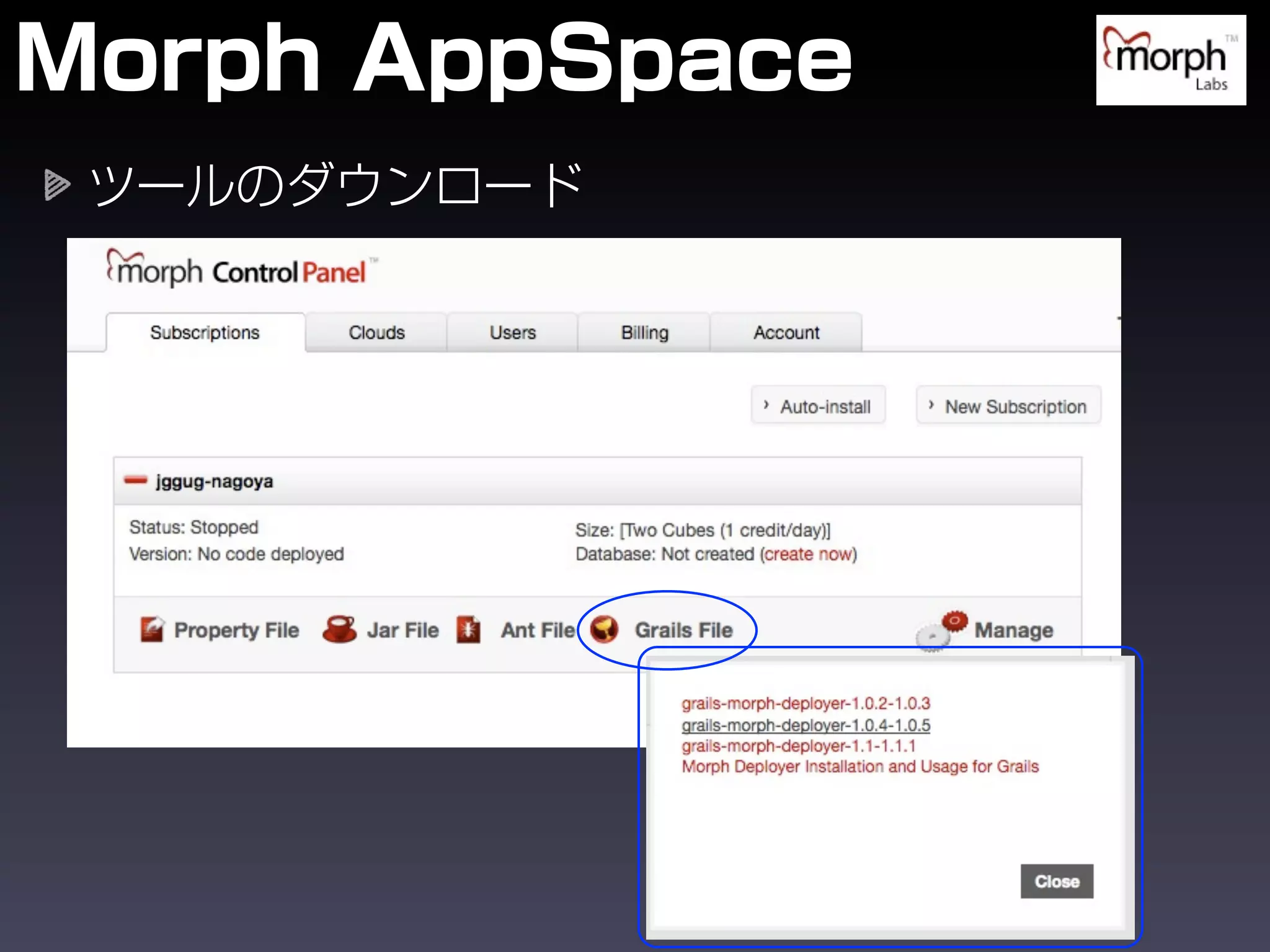Close the Grails download popup
The image size is (1270, 952).
pos(1057,881)
